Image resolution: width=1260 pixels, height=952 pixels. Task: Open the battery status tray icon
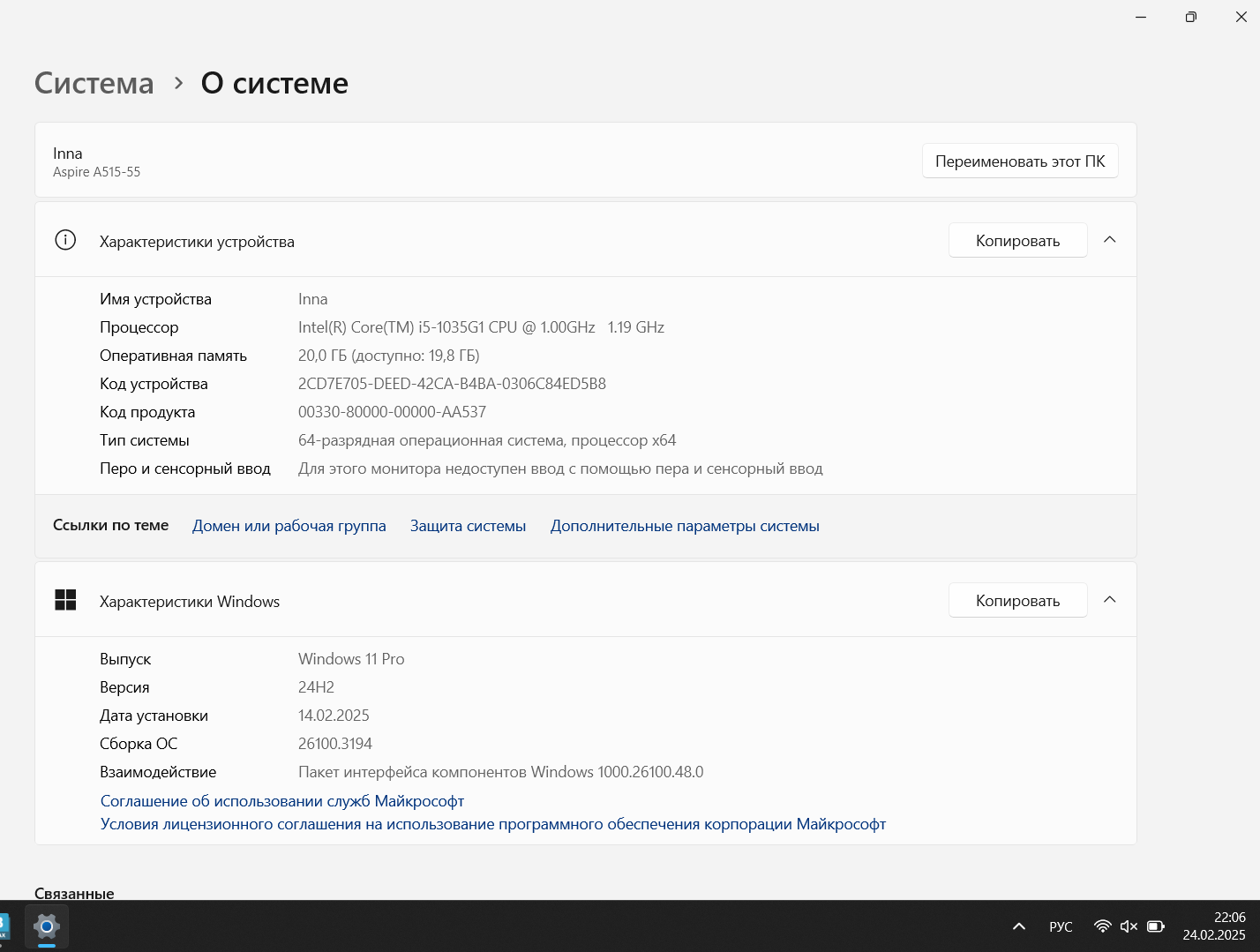coord(1156,926)
